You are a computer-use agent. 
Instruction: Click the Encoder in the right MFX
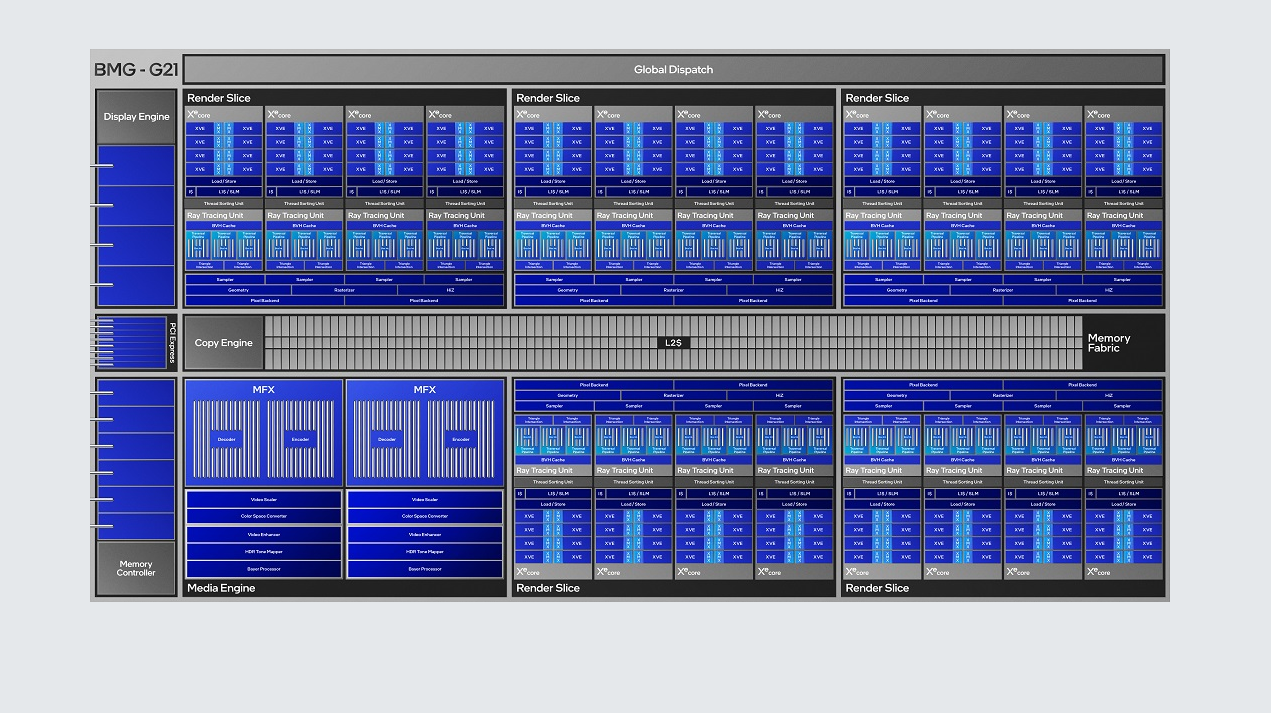point(461,439)
